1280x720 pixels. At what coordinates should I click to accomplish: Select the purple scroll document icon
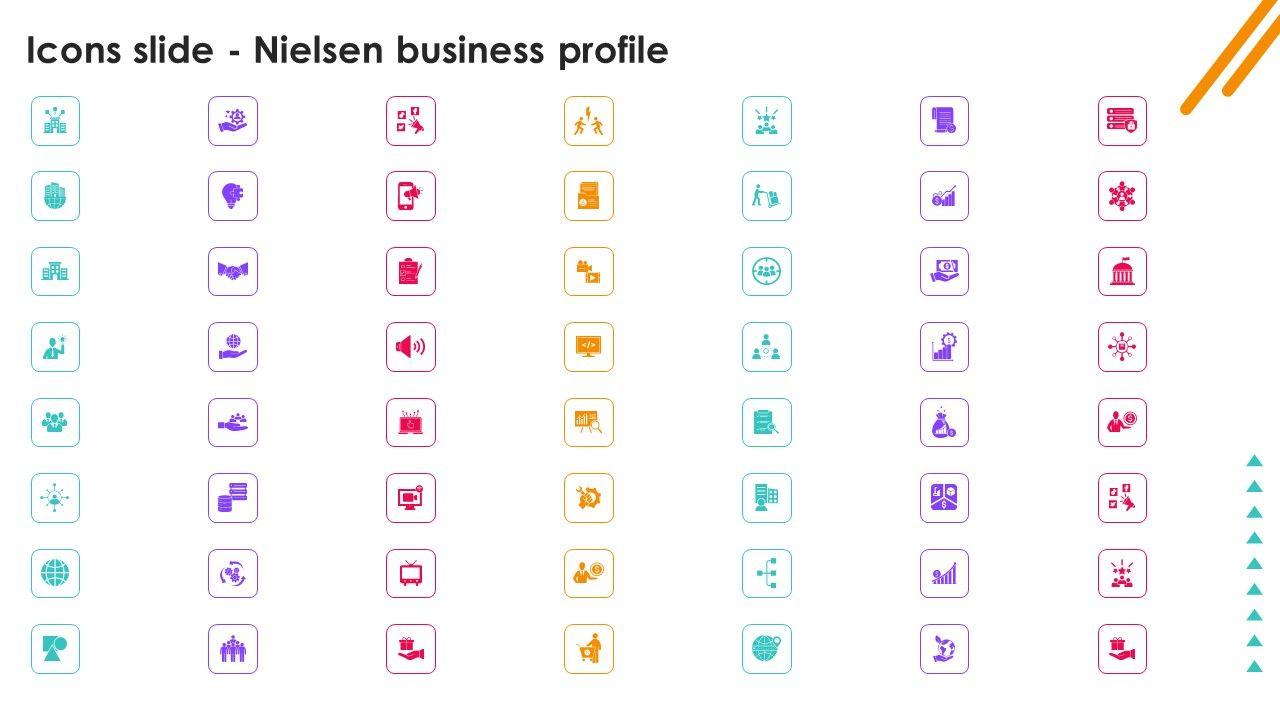tap(944, 121)
